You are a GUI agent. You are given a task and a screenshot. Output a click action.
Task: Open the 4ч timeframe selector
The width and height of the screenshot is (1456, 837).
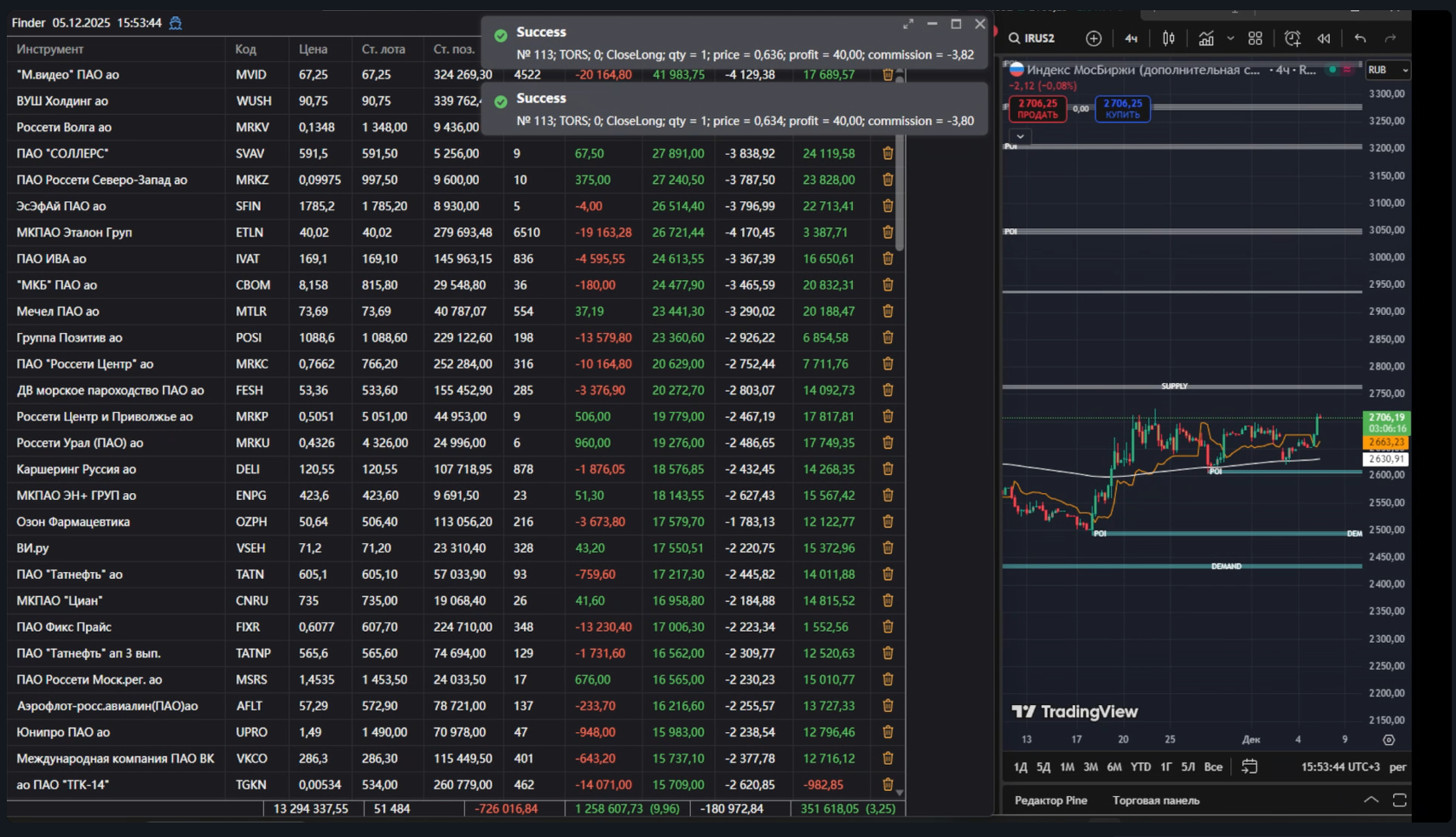tap(1131, 38)
